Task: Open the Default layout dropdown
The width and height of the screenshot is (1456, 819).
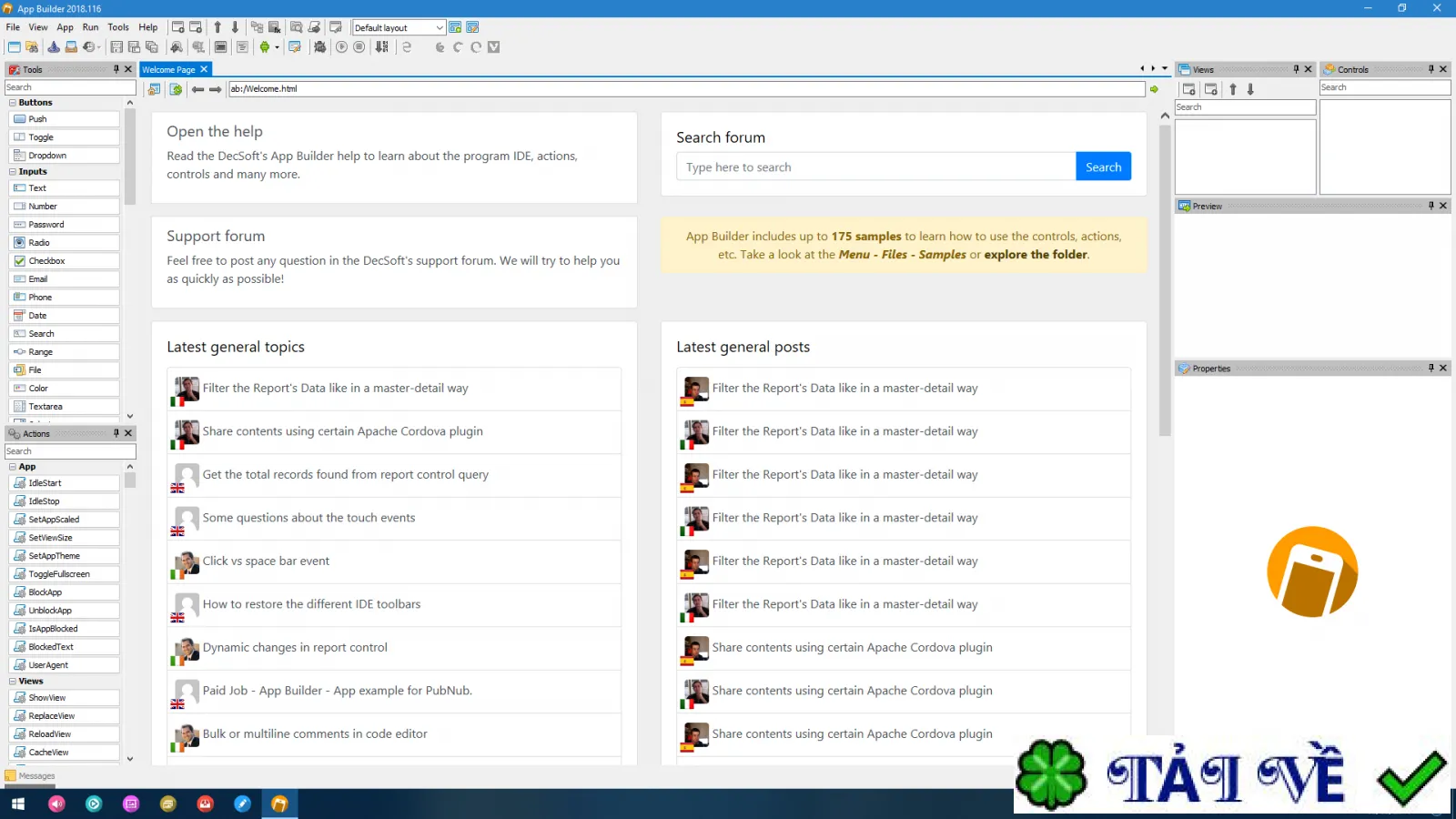Action: tap(399, 27)
